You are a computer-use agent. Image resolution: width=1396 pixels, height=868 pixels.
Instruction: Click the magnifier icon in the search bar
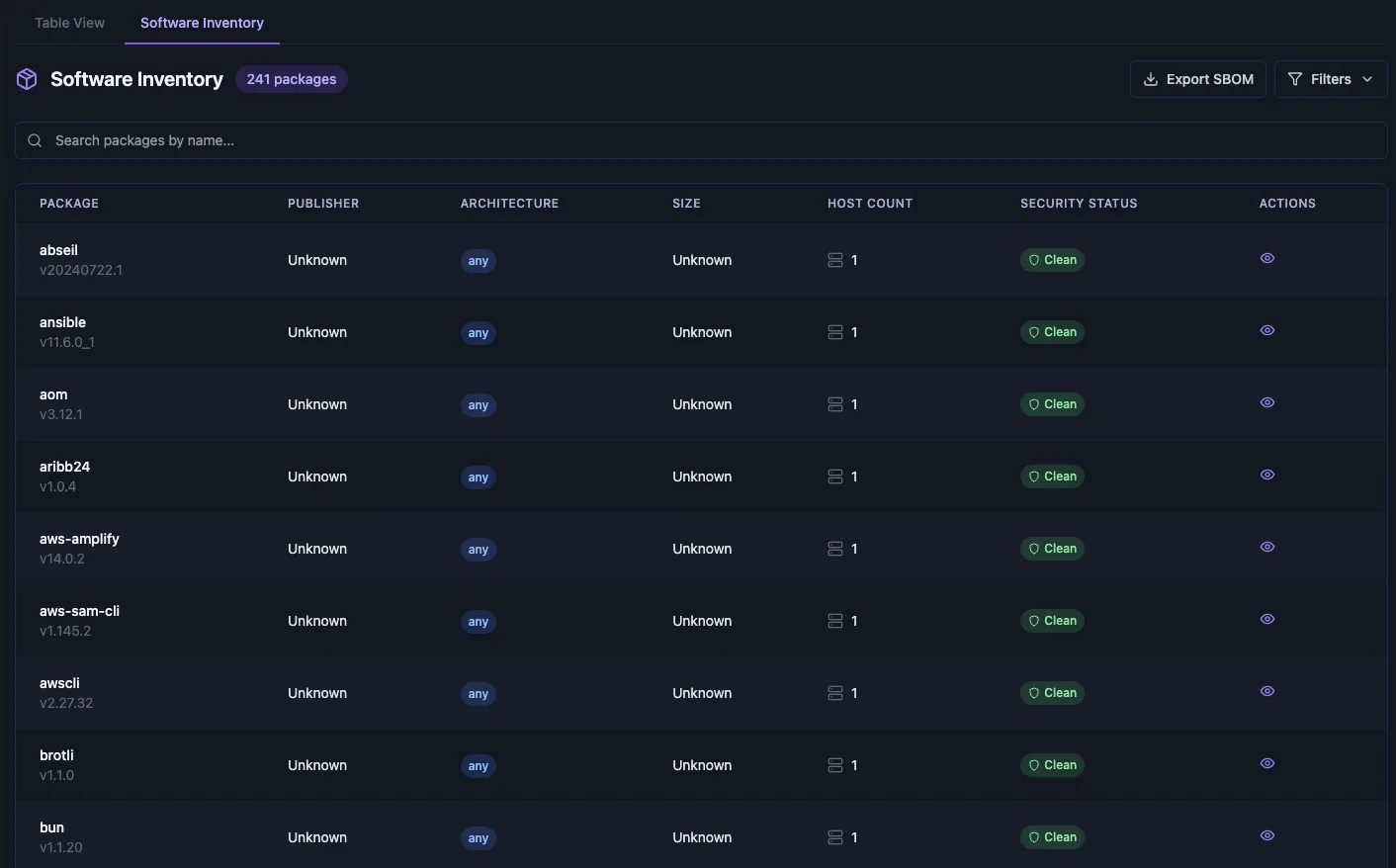[x=35, y=140]
